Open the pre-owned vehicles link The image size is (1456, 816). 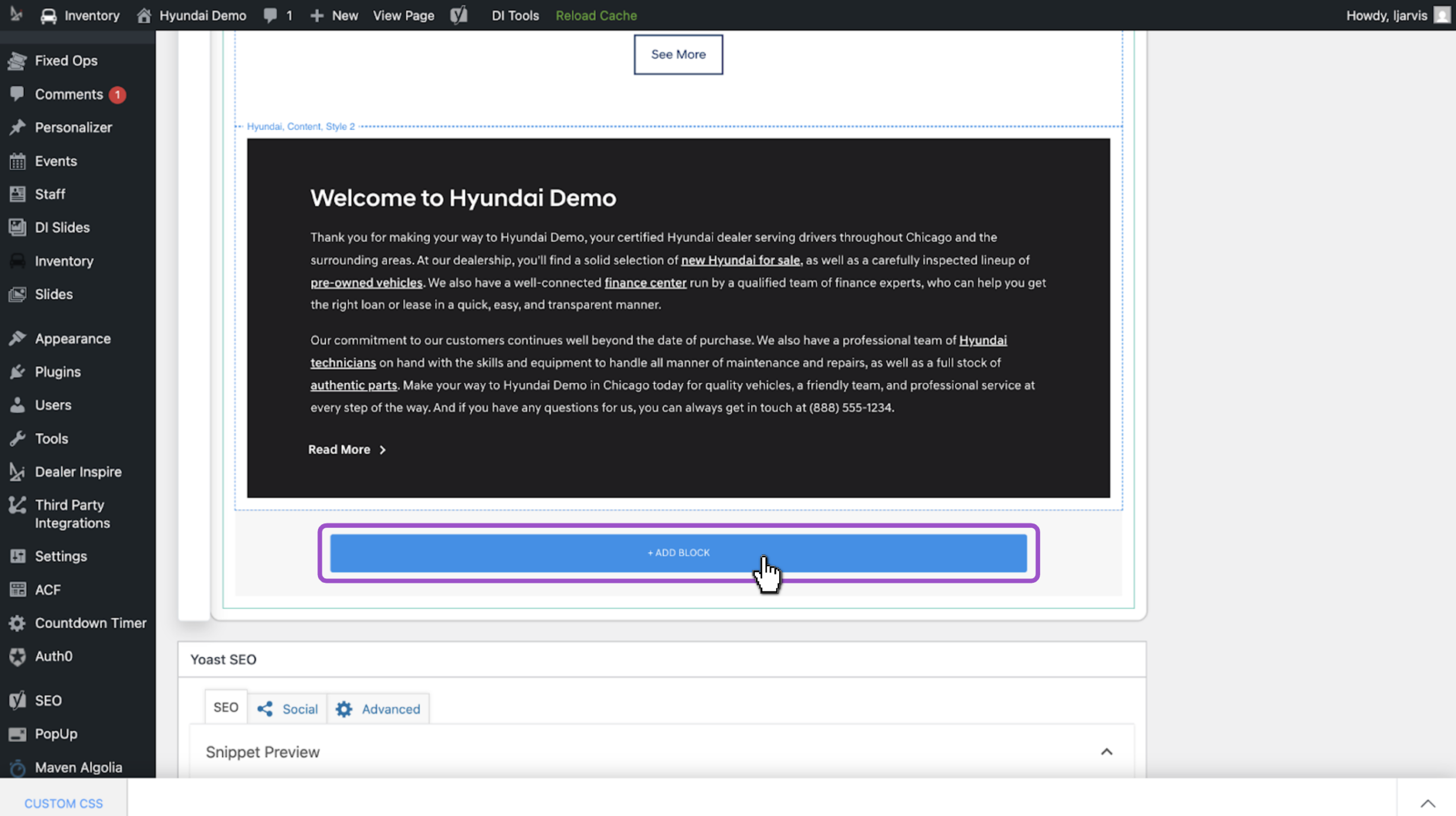click(x=366, y=283)
